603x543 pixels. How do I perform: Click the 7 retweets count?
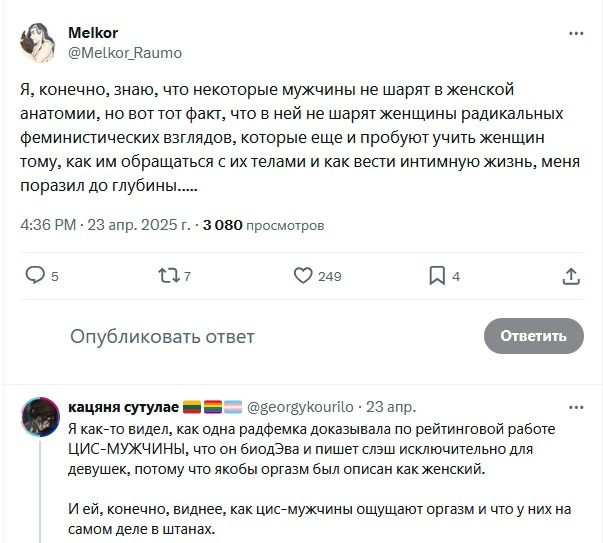click(x=187, y=277)
